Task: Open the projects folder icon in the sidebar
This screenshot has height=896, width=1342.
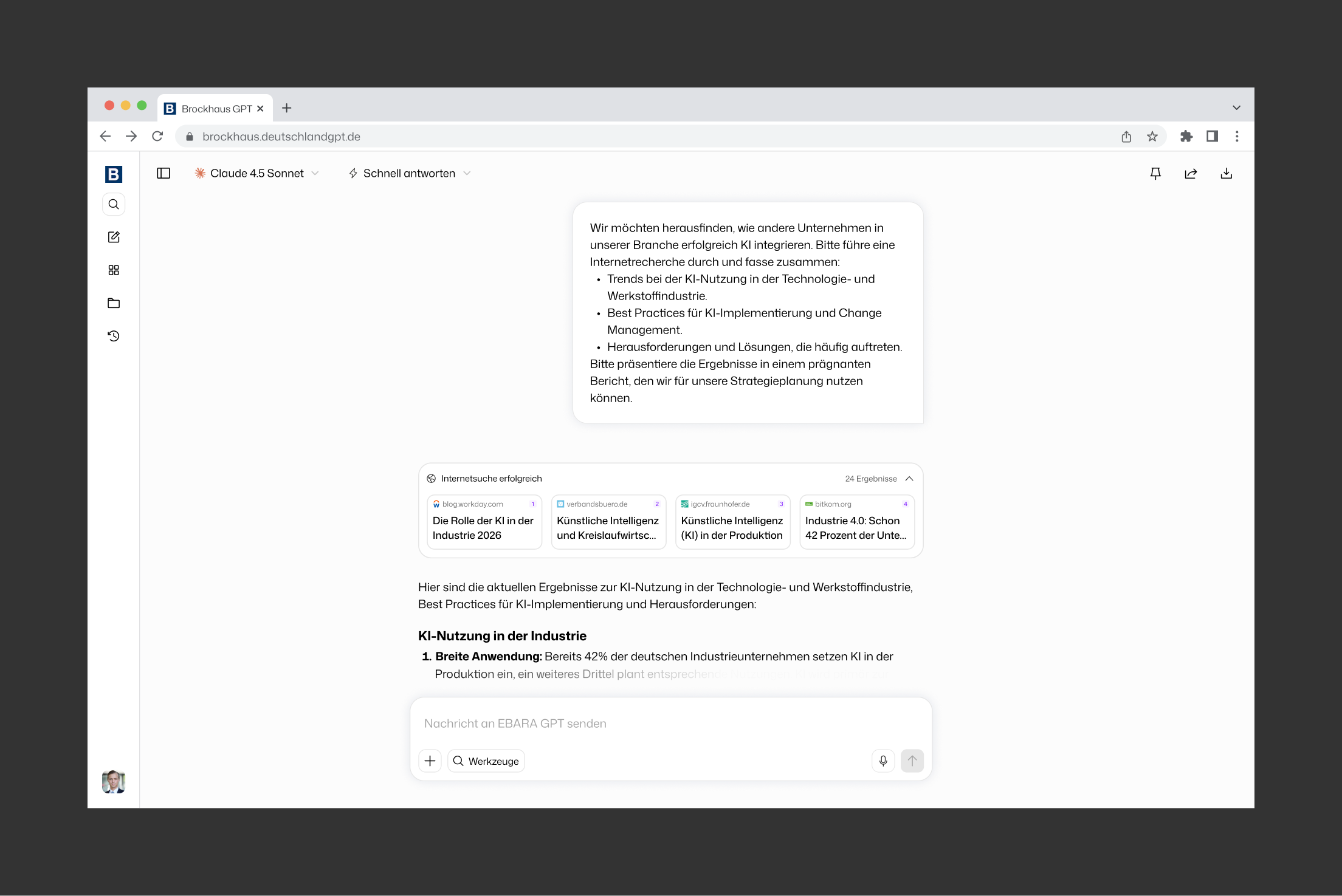Action: (114, 303)
